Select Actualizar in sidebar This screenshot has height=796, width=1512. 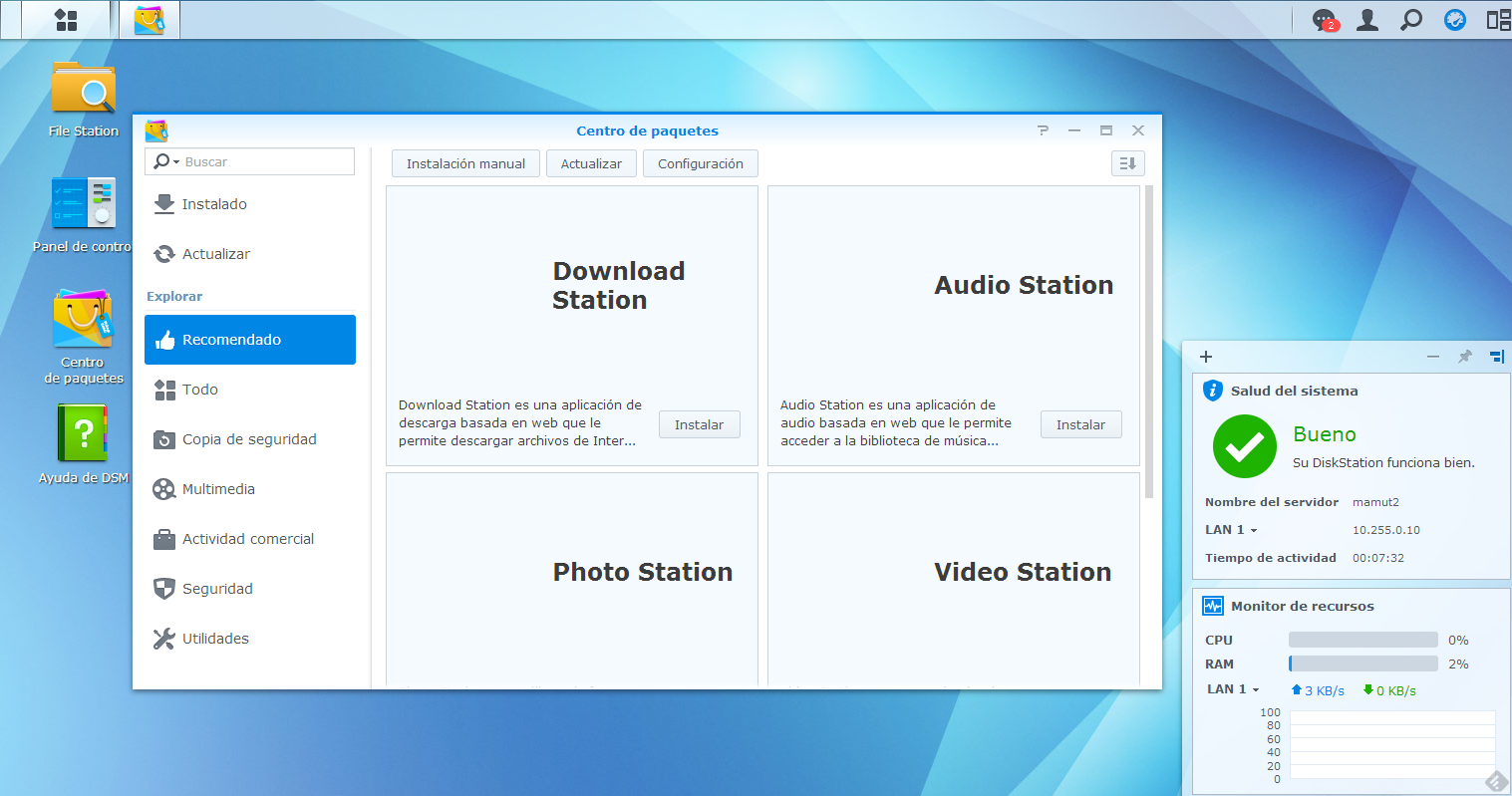pyautogui.click(x=250, y=254)
